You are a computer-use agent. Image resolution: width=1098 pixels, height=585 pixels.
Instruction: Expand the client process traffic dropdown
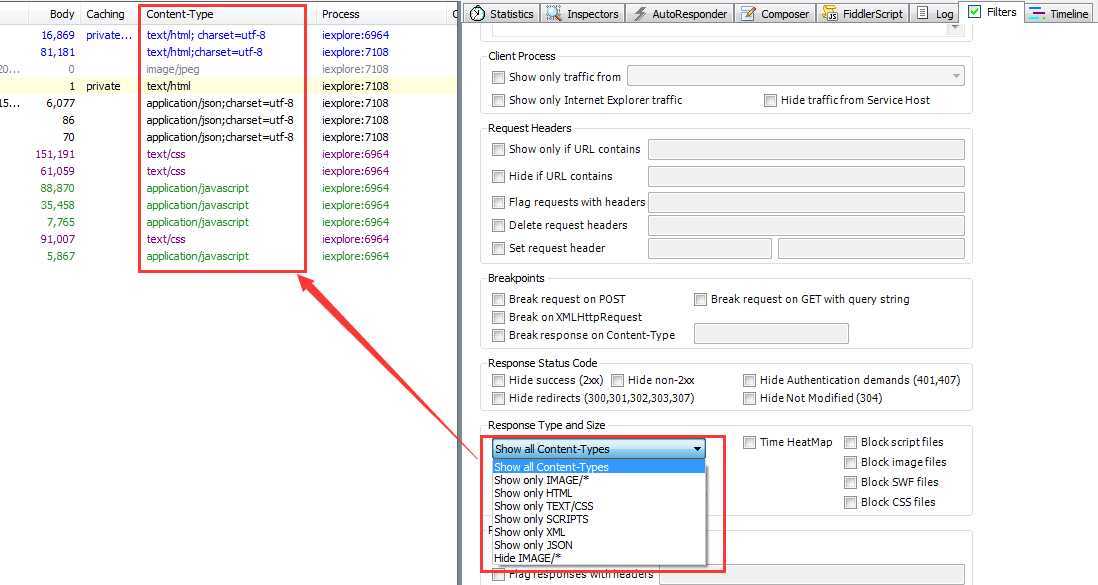click(x=957, y=77)
